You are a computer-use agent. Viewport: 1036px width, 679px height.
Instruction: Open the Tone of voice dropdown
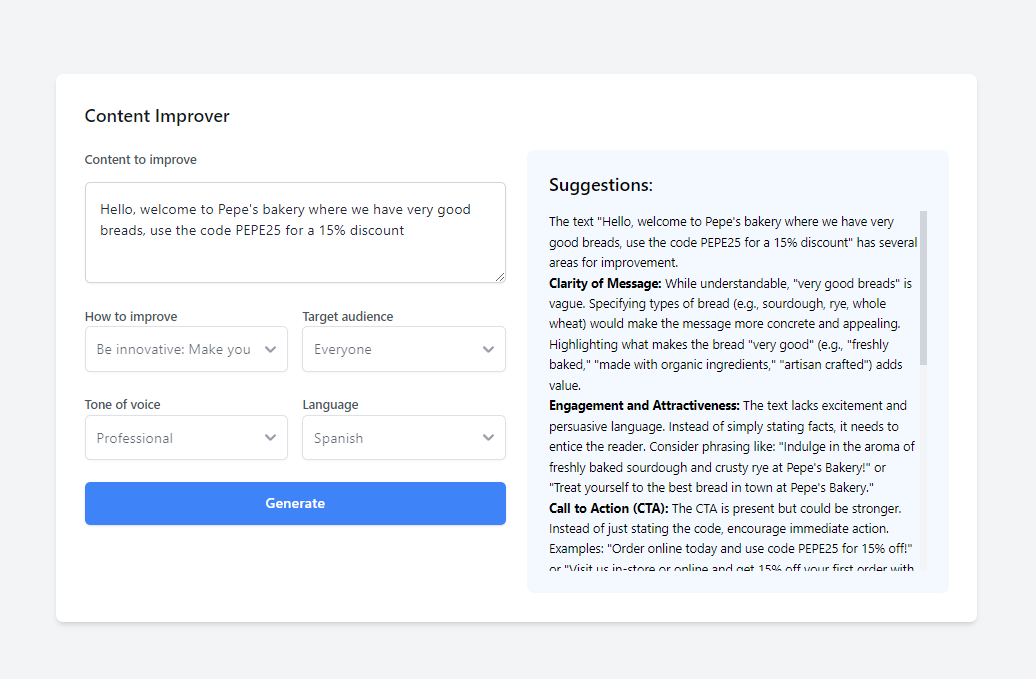tap(186, 437)
